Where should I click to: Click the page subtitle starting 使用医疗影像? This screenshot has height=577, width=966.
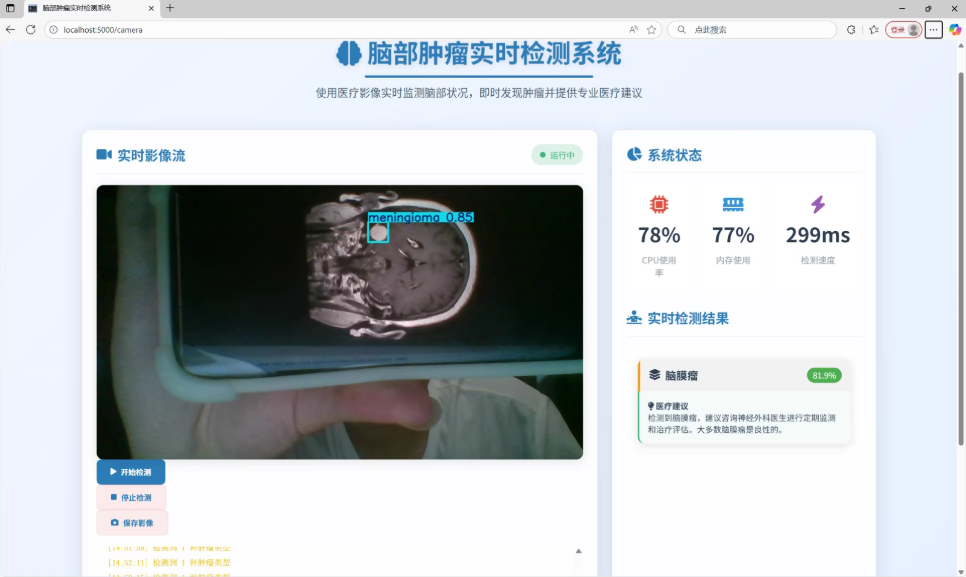479,93
